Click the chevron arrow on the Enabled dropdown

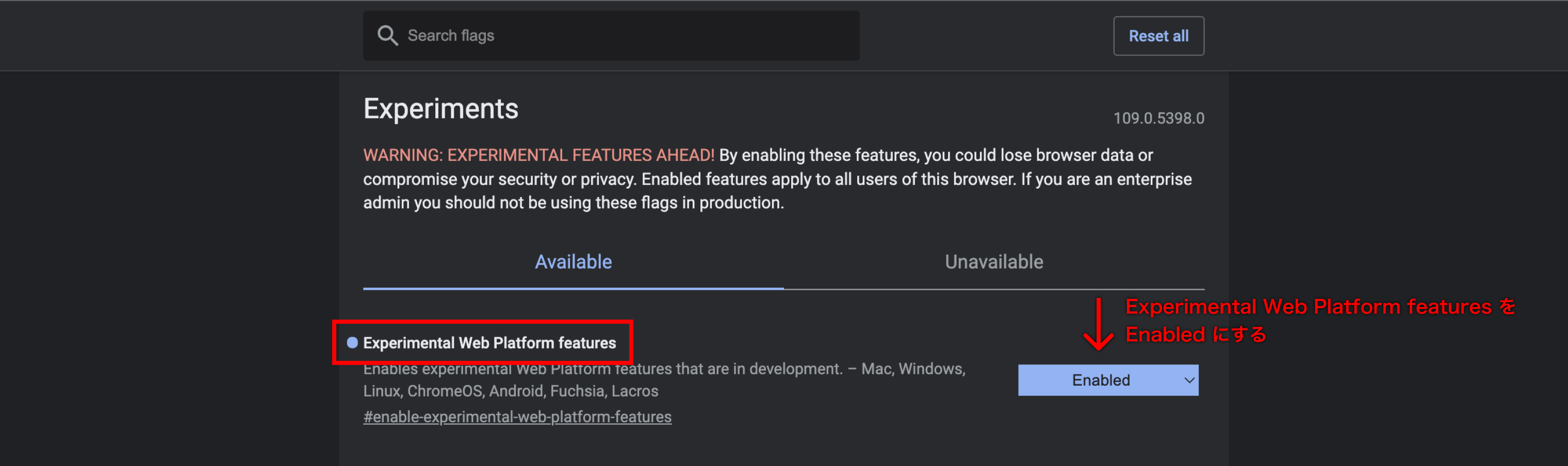(x=1189, y=380)
